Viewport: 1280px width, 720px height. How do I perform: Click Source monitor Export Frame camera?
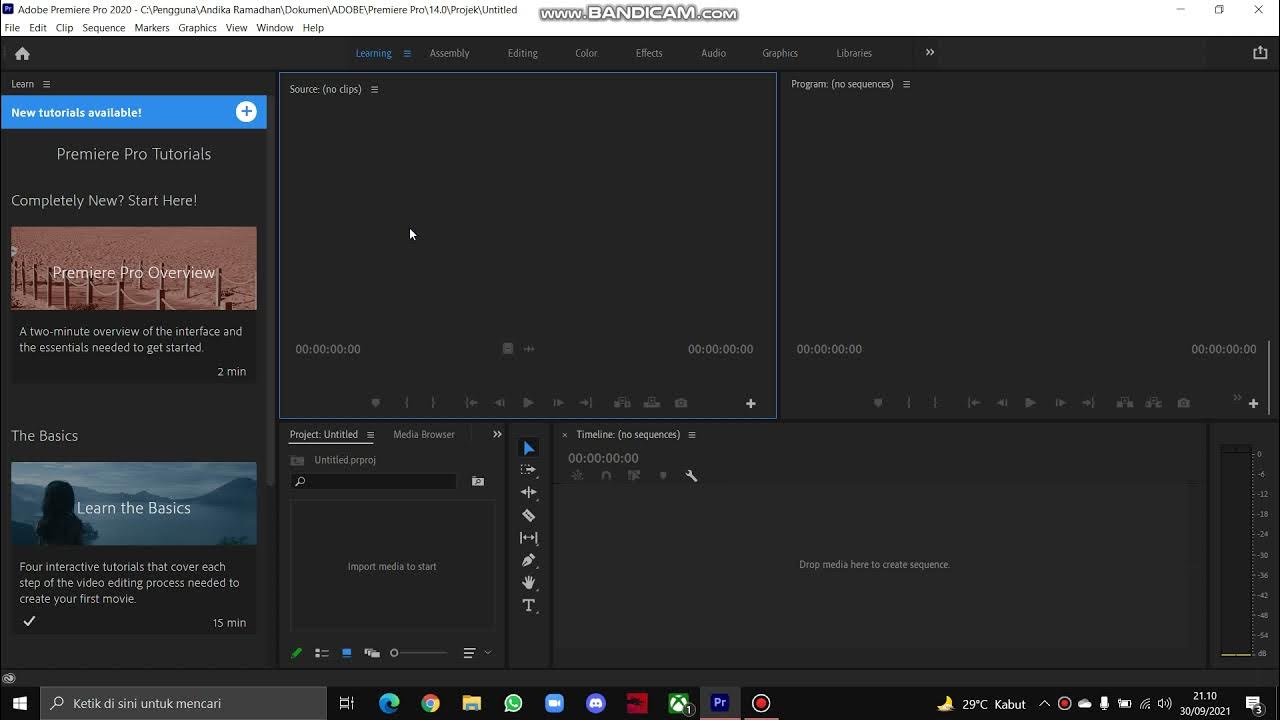[x=681, y=403]
